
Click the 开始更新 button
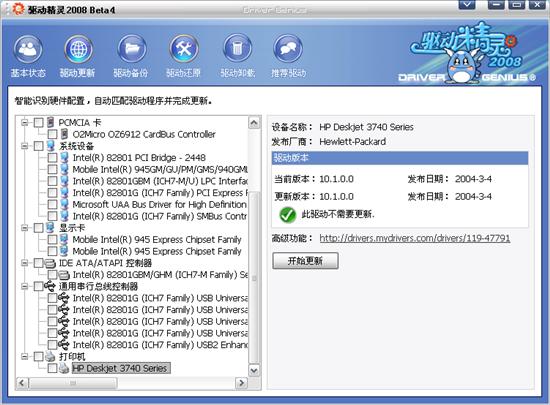point(305,261)
